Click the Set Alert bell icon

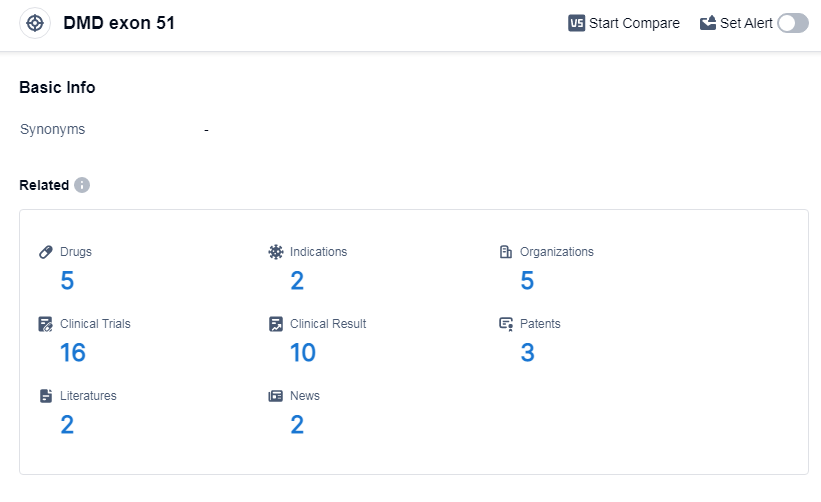(x=708, y=23)
